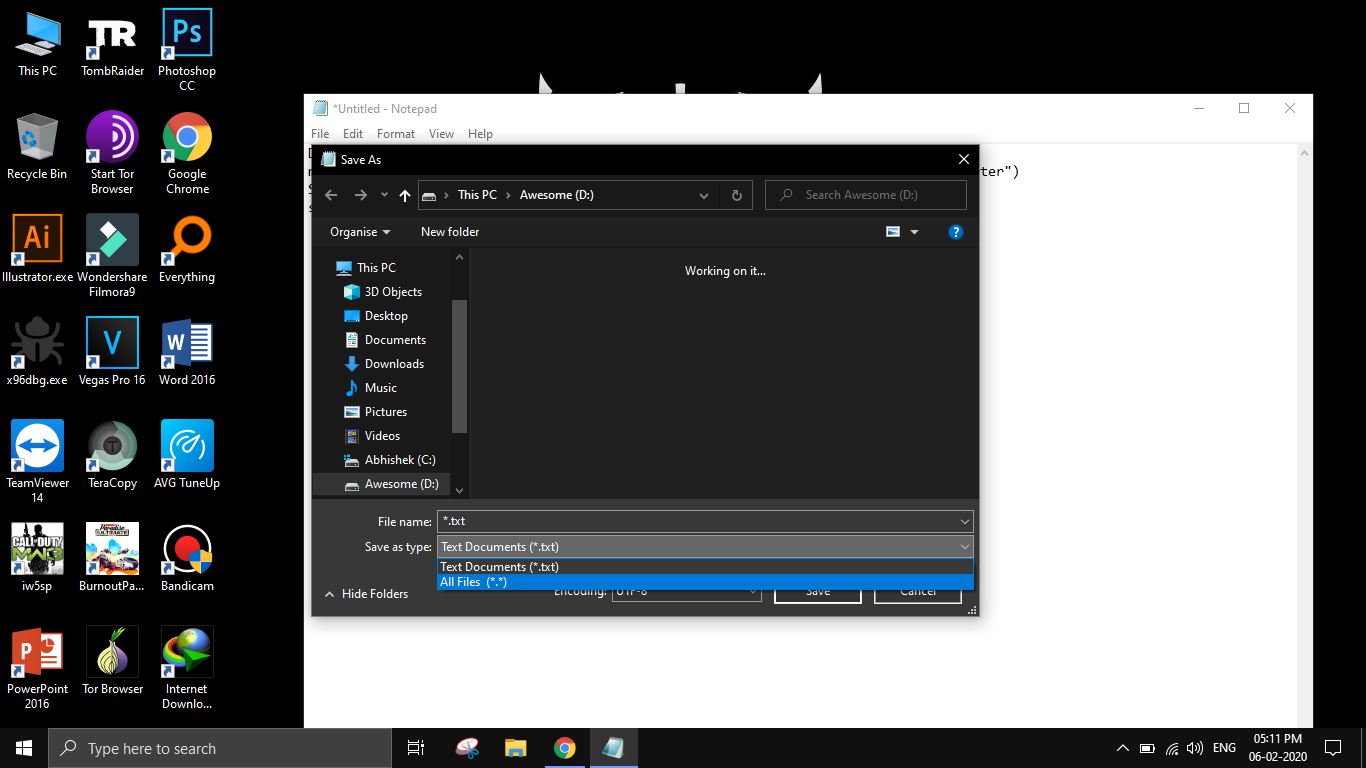
Task: Open Vegas Pro 16 from the desktop
Action: pos(111,343)
